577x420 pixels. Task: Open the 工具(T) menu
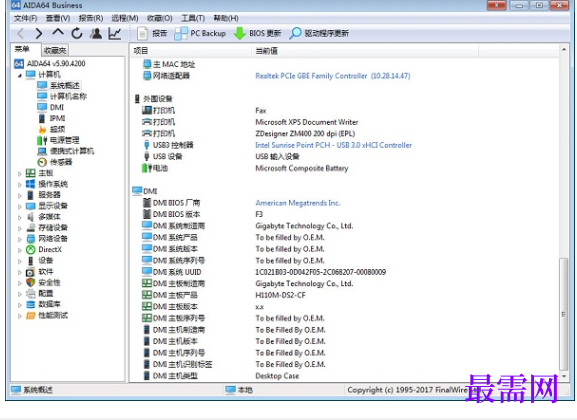coord(193,18)
